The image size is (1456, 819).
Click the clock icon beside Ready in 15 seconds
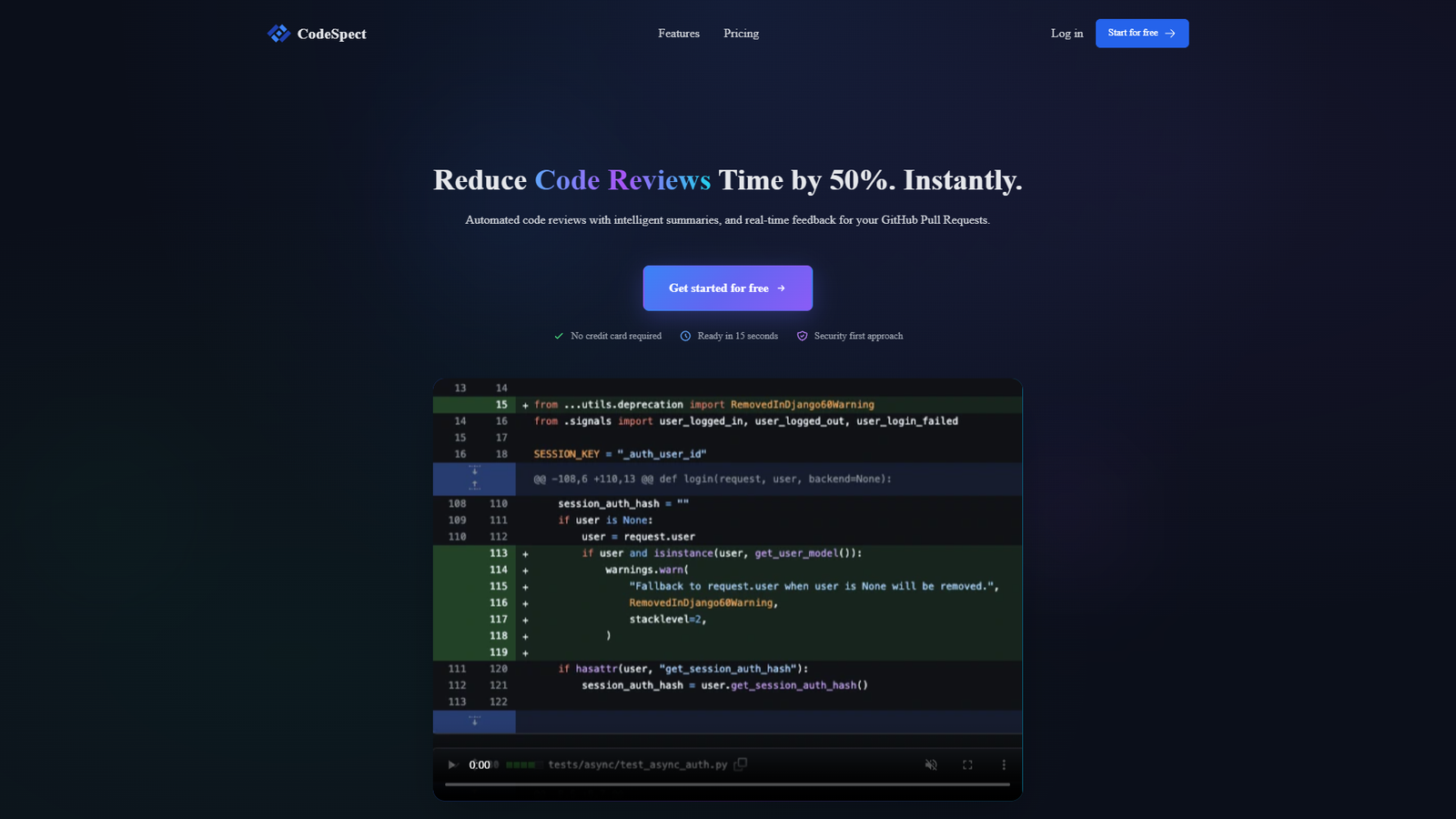pyautogui.click(x=685, y=336)
